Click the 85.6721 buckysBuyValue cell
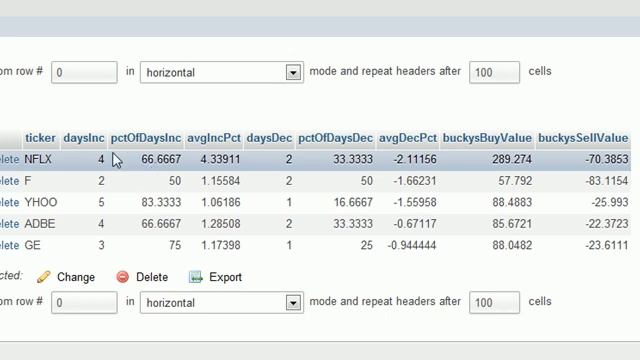Screen dimensions: 640x360 512,224
